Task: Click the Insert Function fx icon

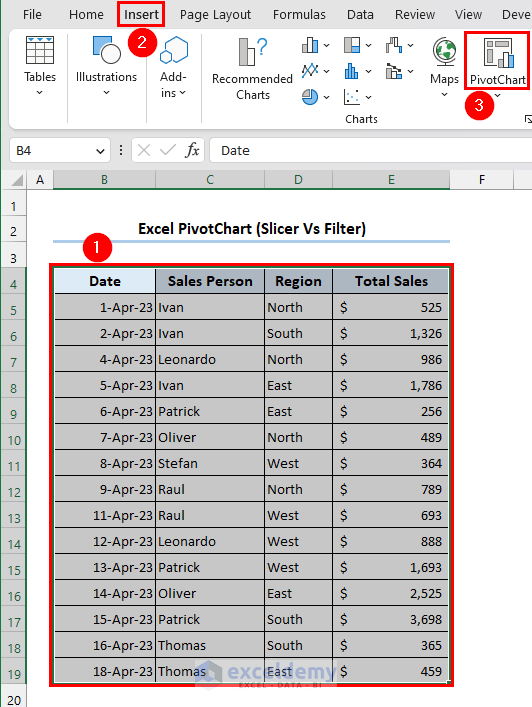Action: coord(192,150)
